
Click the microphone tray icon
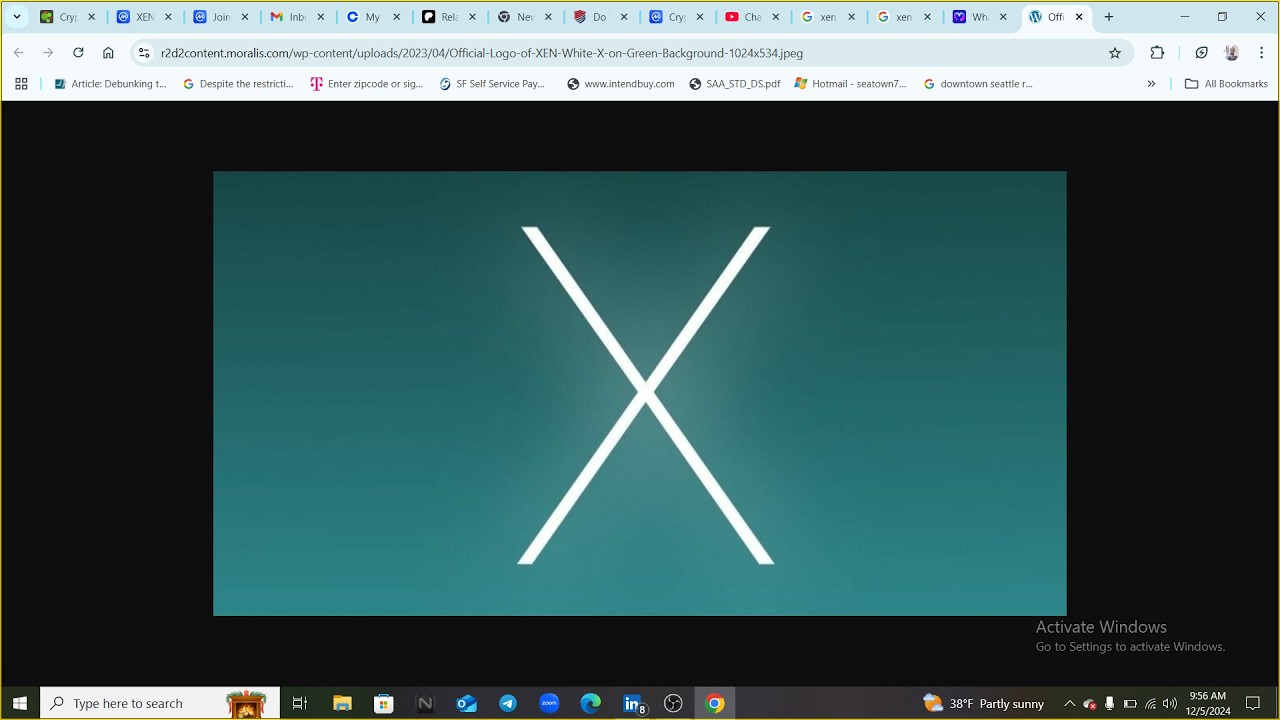pos(1109,704)
